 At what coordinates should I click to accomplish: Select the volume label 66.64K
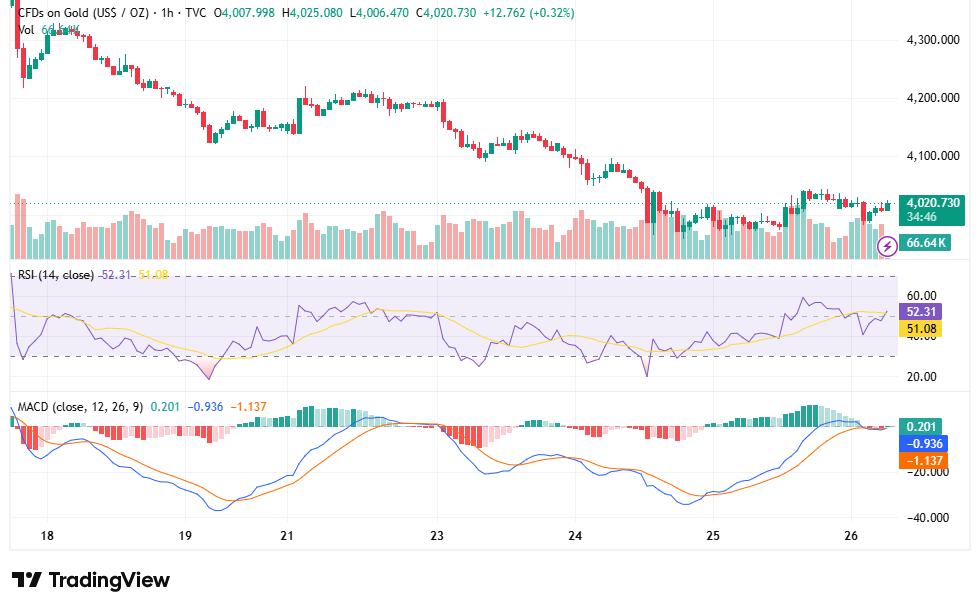click(x=925, y=242)
